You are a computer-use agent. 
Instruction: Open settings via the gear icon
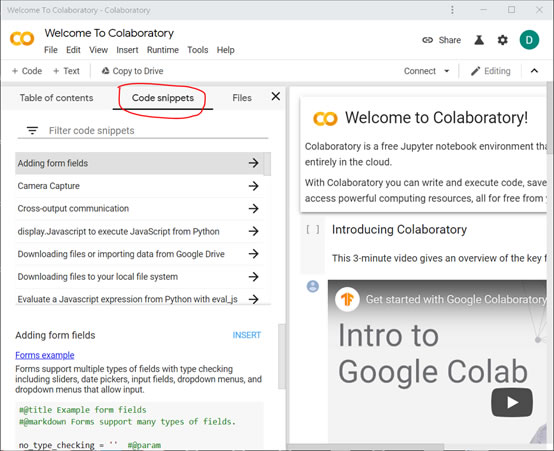coord(502,40)
